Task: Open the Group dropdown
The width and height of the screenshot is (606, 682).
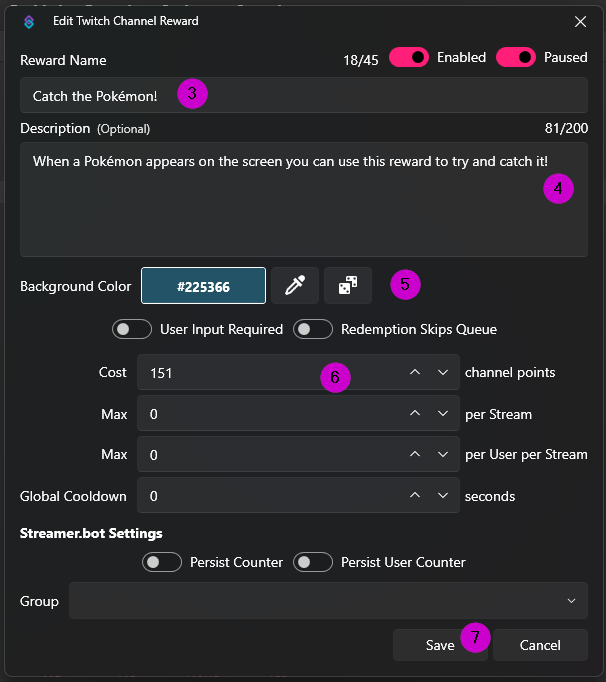Action: pos(328,601)
